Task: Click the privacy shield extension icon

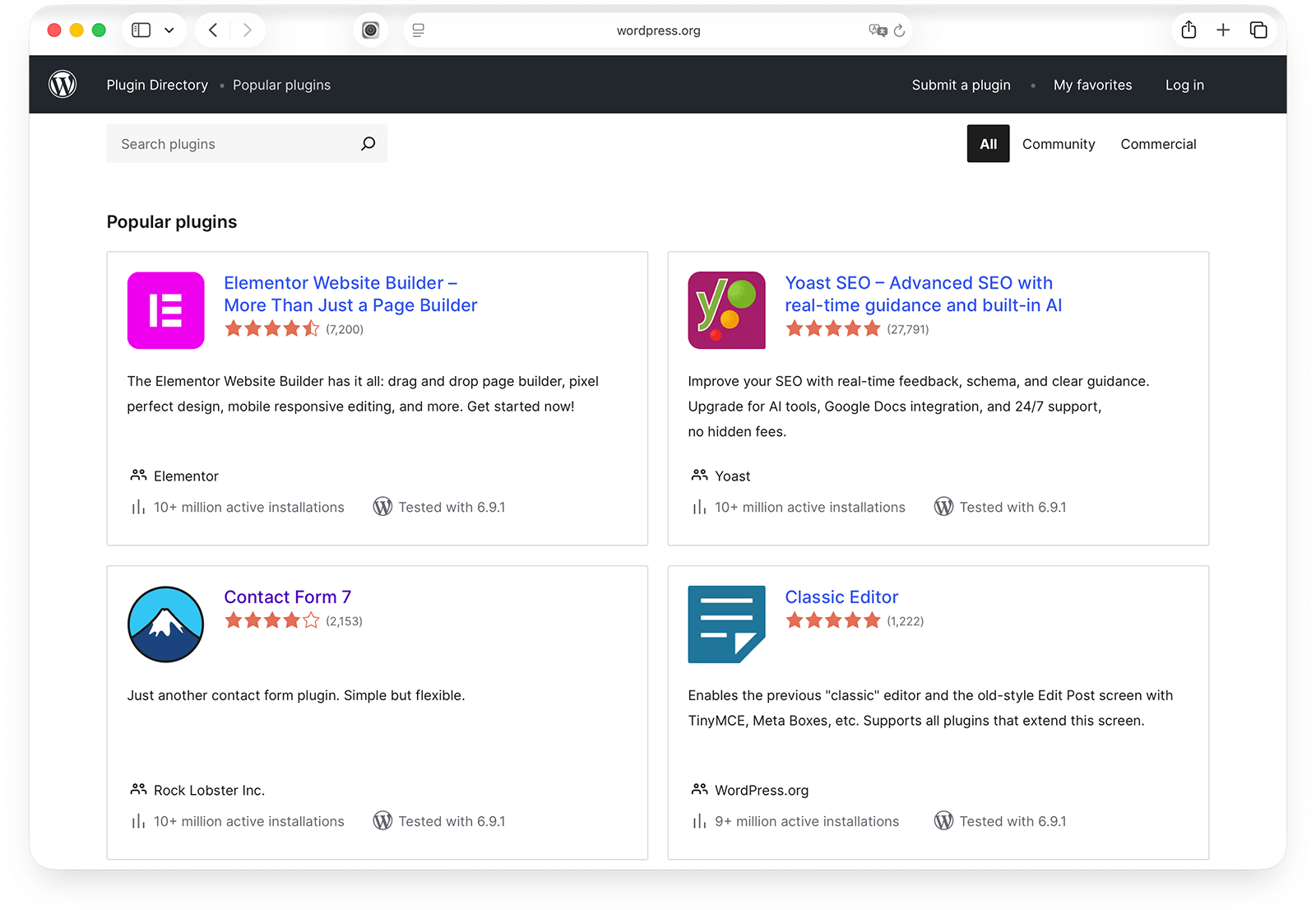Action: tap(371, 30)
